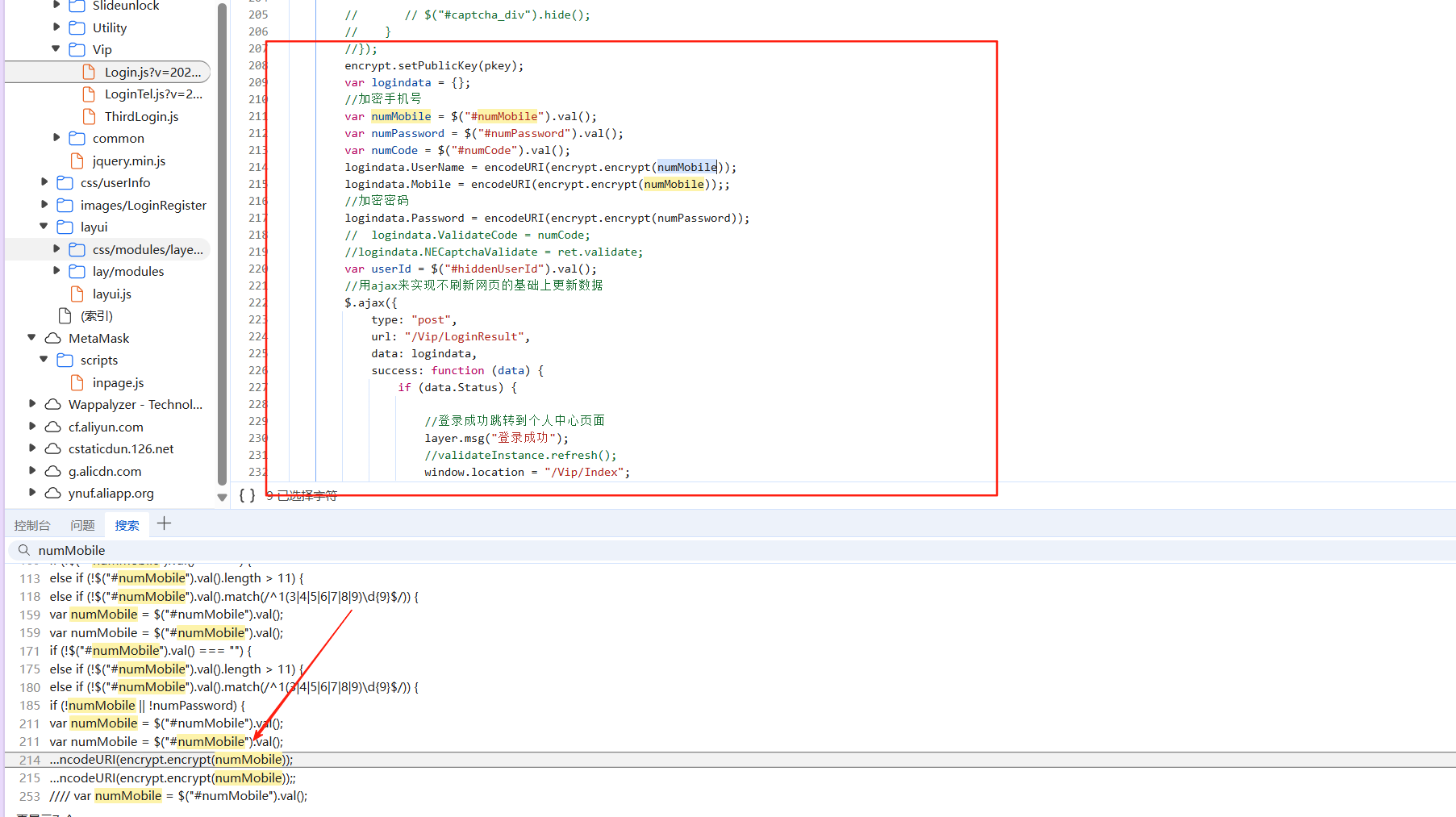Image resolution: width=1456 pixels, height=817 pixels.
Task: Click the g.alicdn.com cloud icon
Action: pyautogui.click(x=53, y=471)
